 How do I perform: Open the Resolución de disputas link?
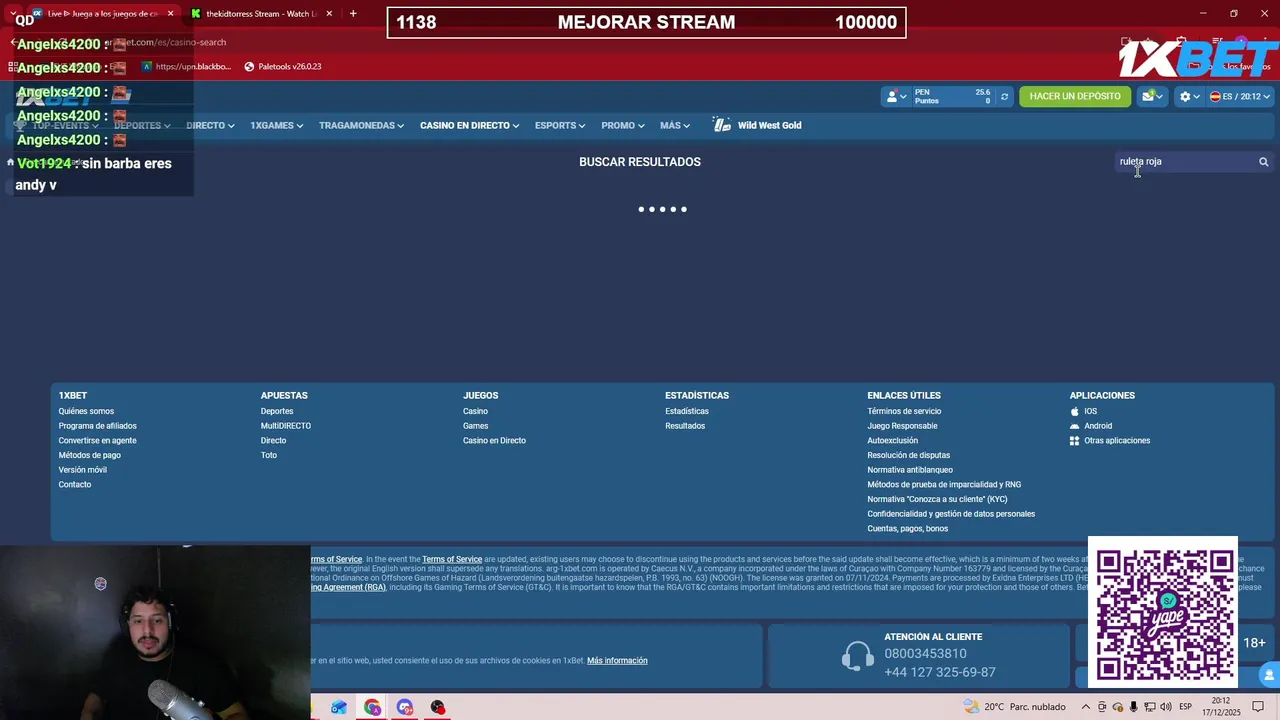[908, 455]
